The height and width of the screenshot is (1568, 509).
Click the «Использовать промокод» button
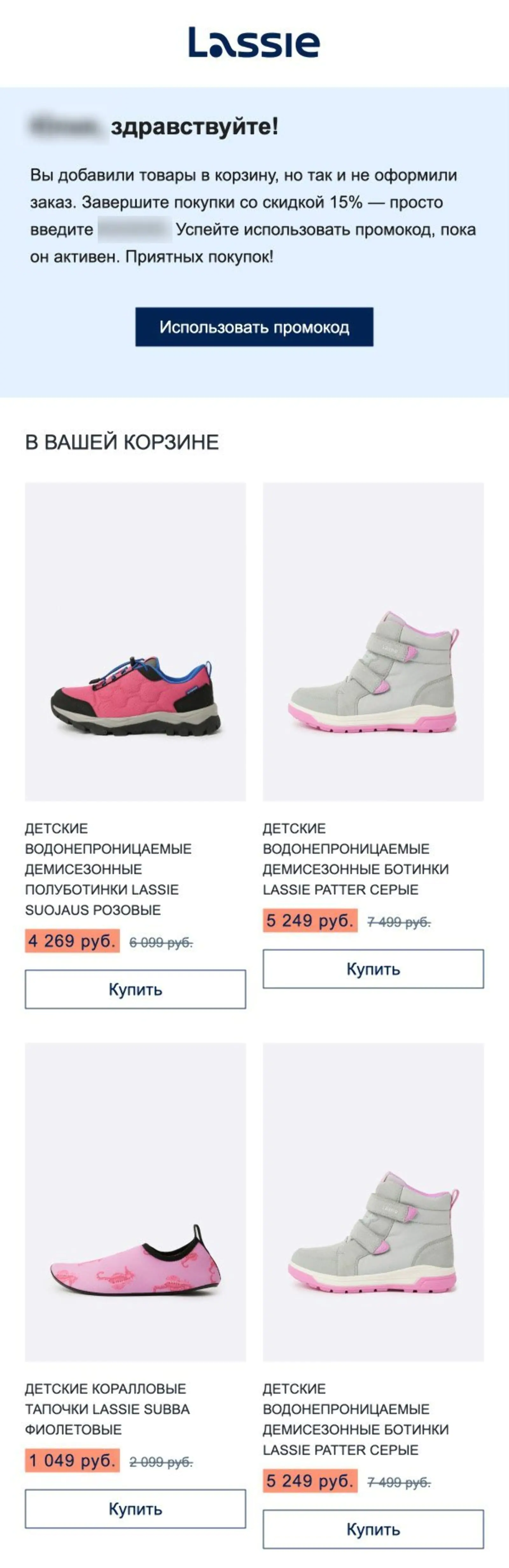[254, 327]
